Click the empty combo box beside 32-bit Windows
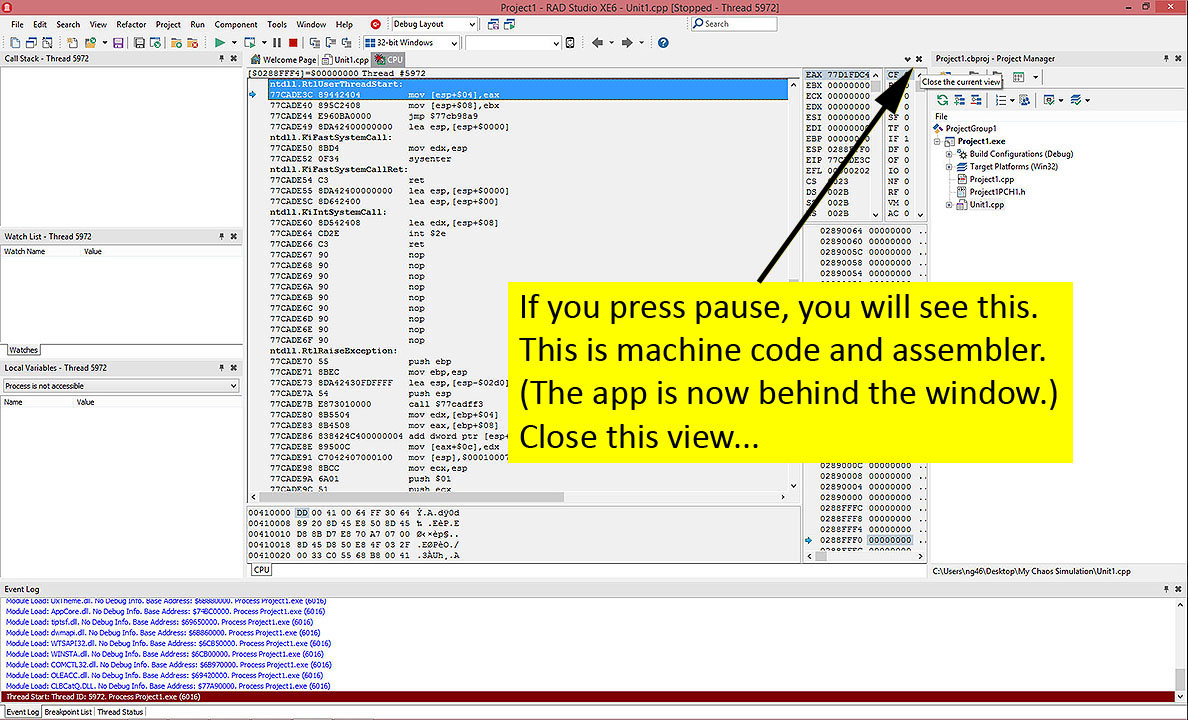 [x=513, y=43]
